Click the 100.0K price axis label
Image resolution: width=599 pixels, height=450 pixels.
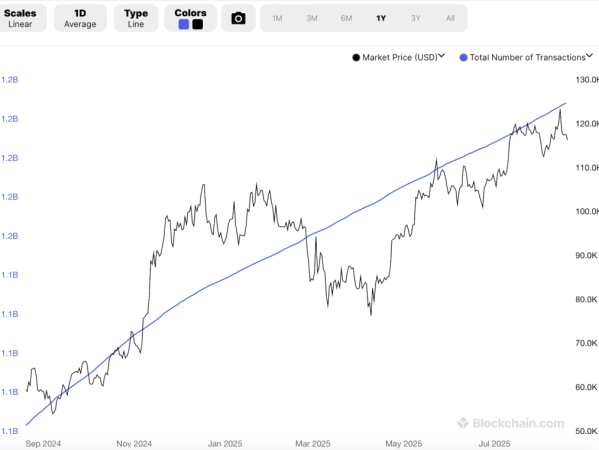[587, 211]
